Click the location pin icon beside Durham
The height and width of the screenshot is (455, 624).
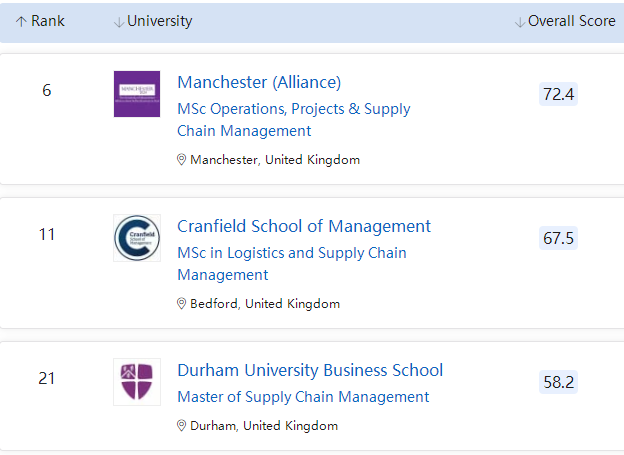[x=182, y=426]
